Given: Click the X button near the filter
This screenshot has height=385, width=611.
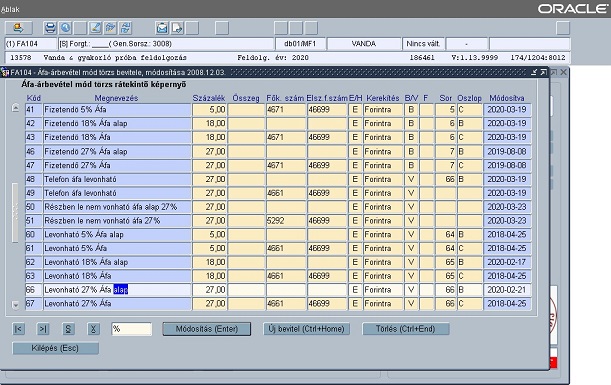Looking at the screenshot, I should tap(93, 329).
